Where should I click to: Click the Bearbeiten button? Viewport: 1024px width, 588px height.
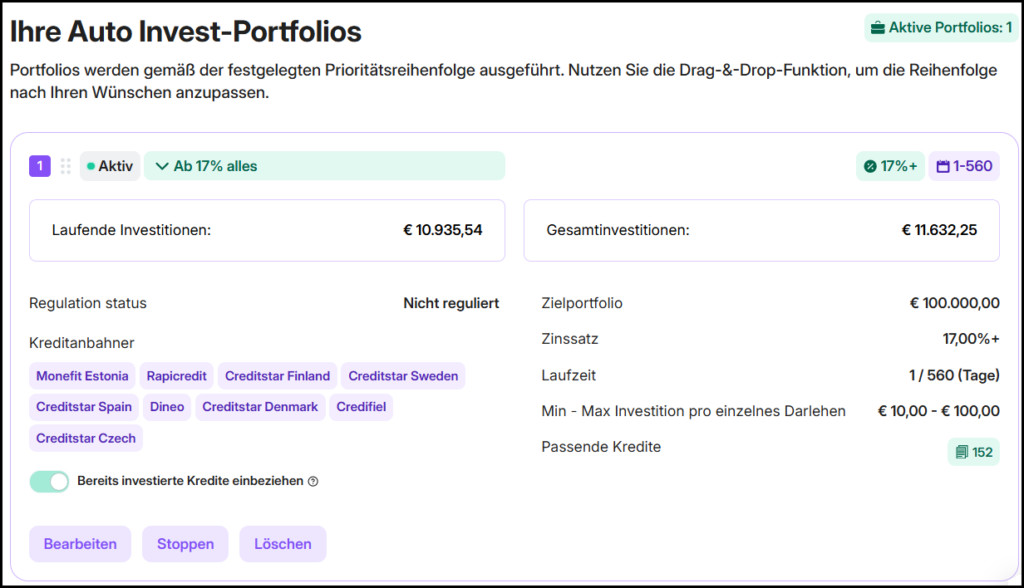(80, 544)
